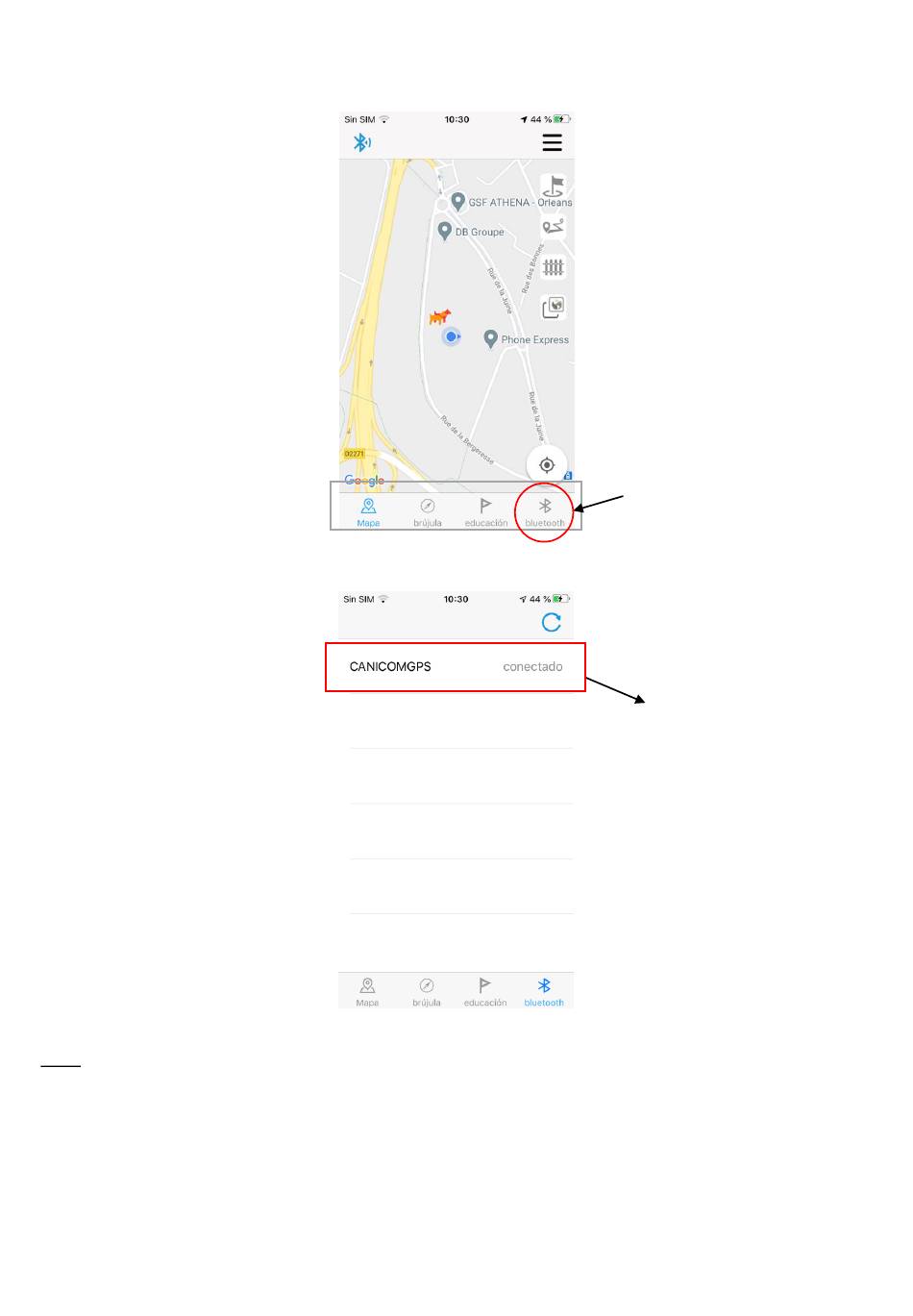This screenshot has height=1316, width=913.
Task: Select the GSF ATHENA - Orleans map pin
Action: point(458,202)
